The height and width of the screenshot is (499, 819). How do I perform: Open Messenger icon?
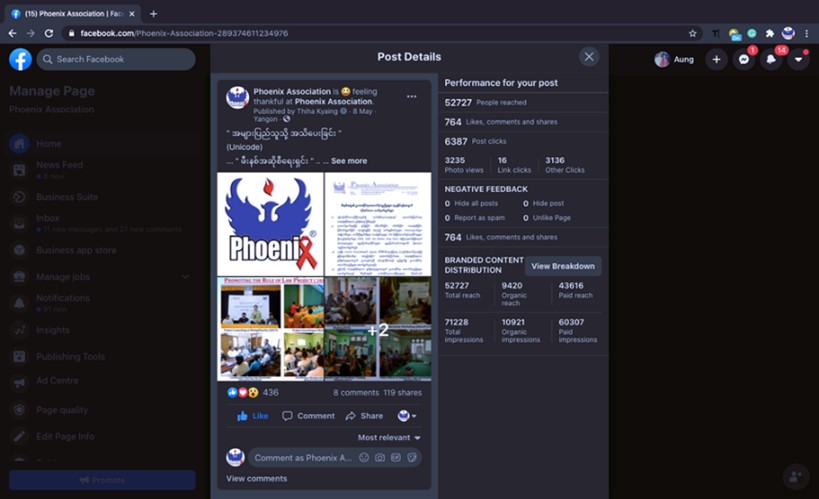coord(744,60)
